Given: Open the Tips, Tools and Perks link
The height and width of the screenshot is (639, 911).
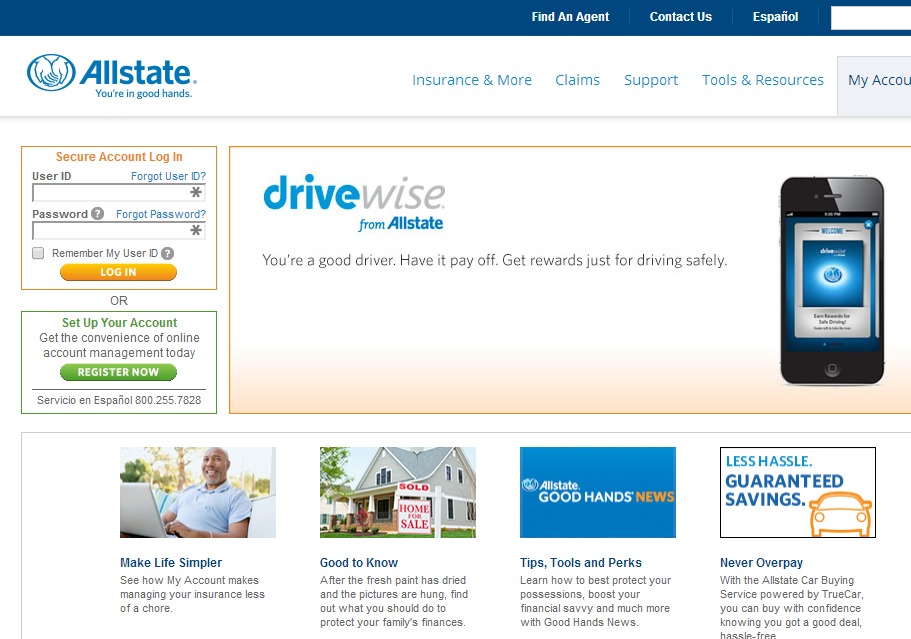Looking at the screenshot, I should 581,562.
